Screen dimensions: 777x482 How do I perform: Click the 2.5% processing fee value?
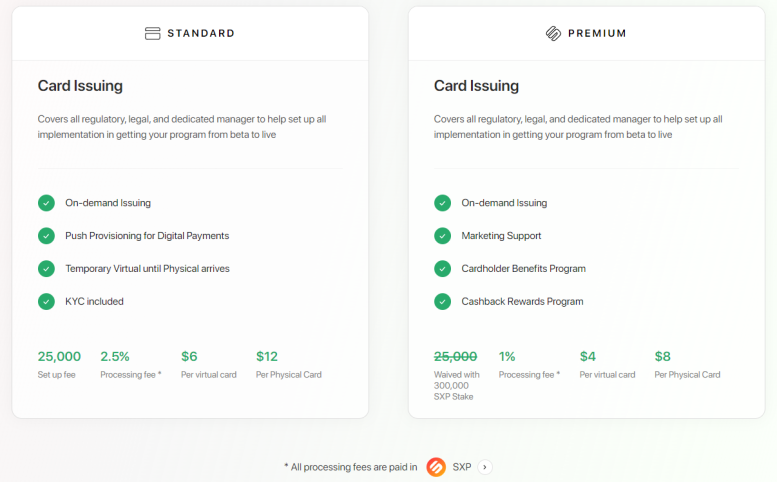tap(115, 356)
